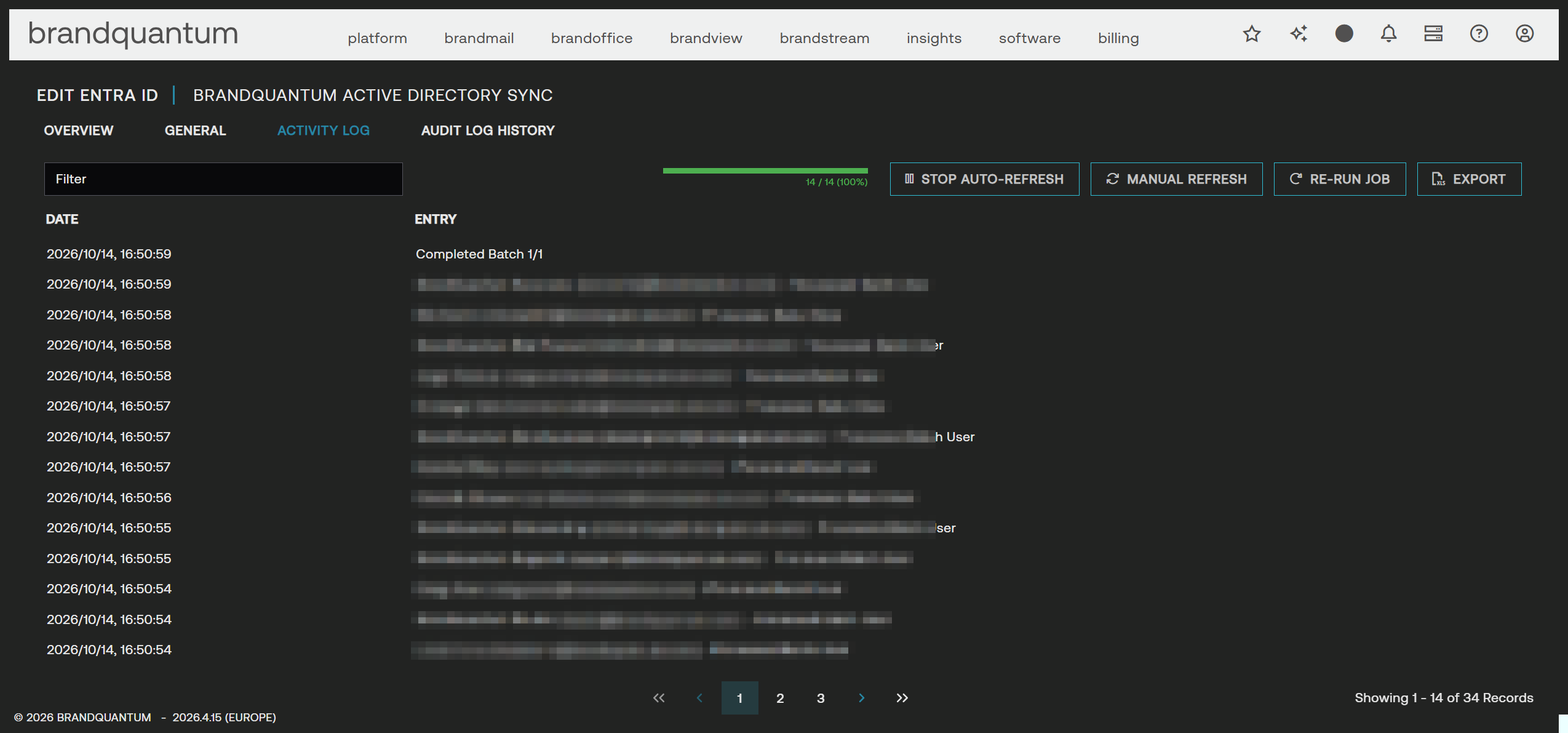Open the platform menu
The height and width of the screenshot is (733, 1568).
pyautogui.click(x=377, y=38)
